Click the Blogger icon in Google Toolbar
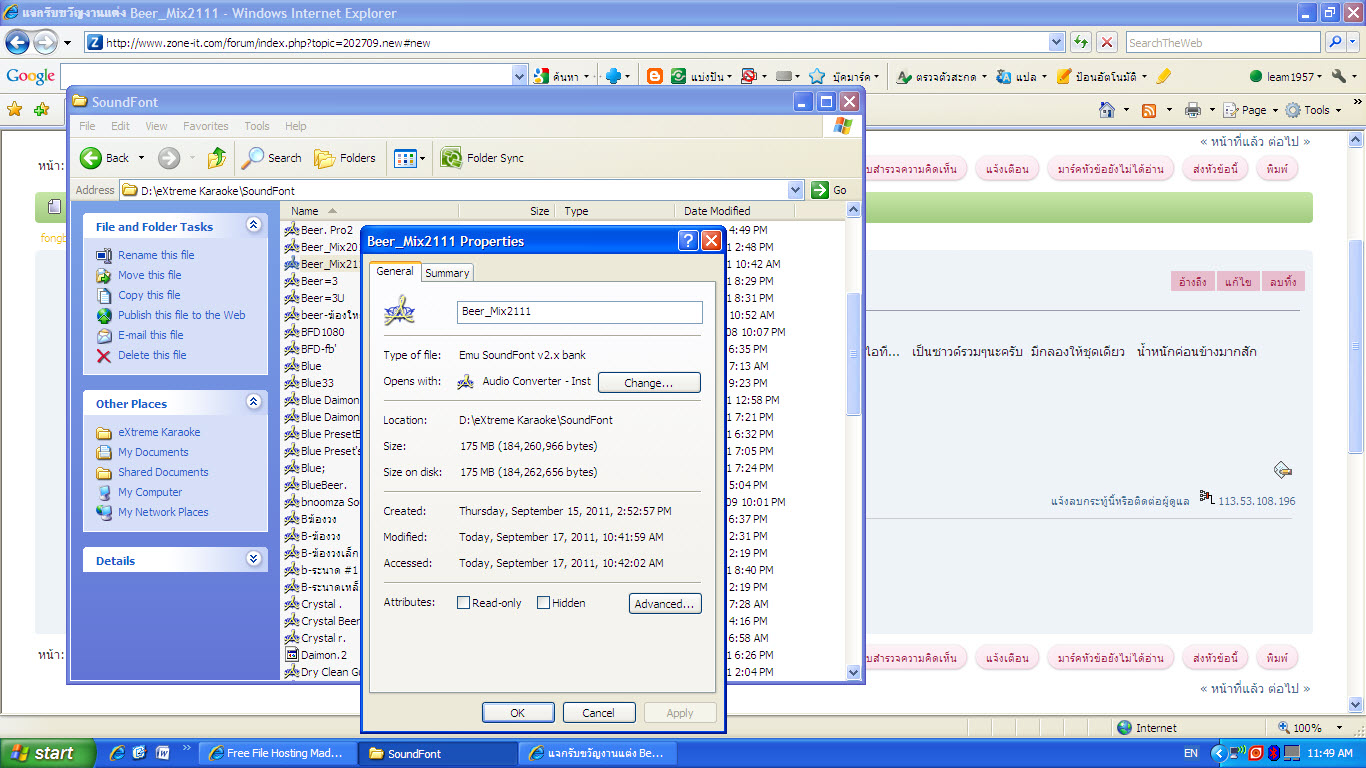1366x768 pixels. [655, 76]
